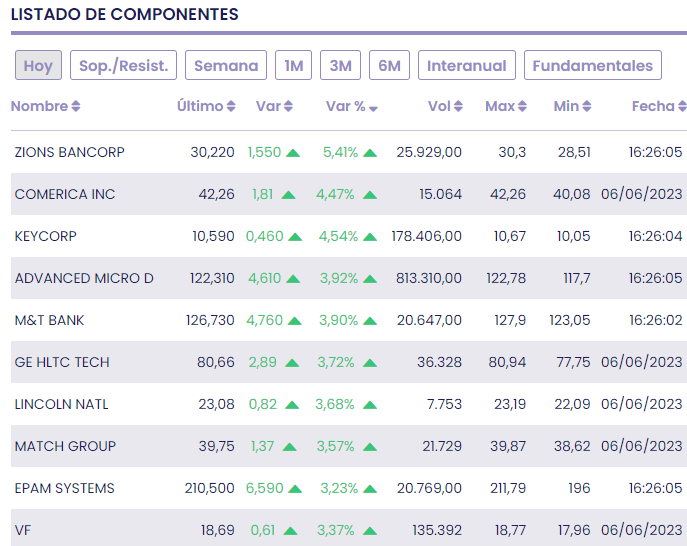This screenshot has height=546, width=687.
Task: Switch to Sop./Resist. tab
Action: pyautogui.click(x=124, y=66)
